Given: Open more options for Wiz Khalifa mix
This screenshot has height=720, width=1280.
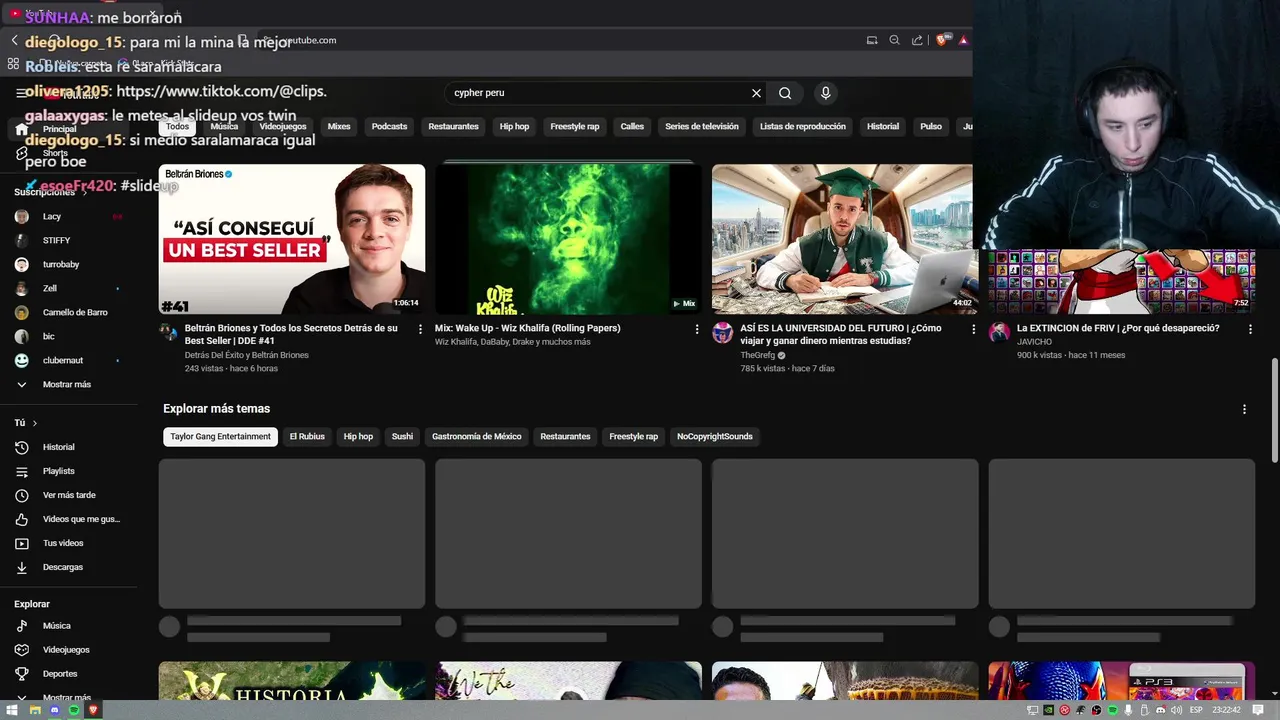Looking at the screenshot, I should (x=697, y=329).
